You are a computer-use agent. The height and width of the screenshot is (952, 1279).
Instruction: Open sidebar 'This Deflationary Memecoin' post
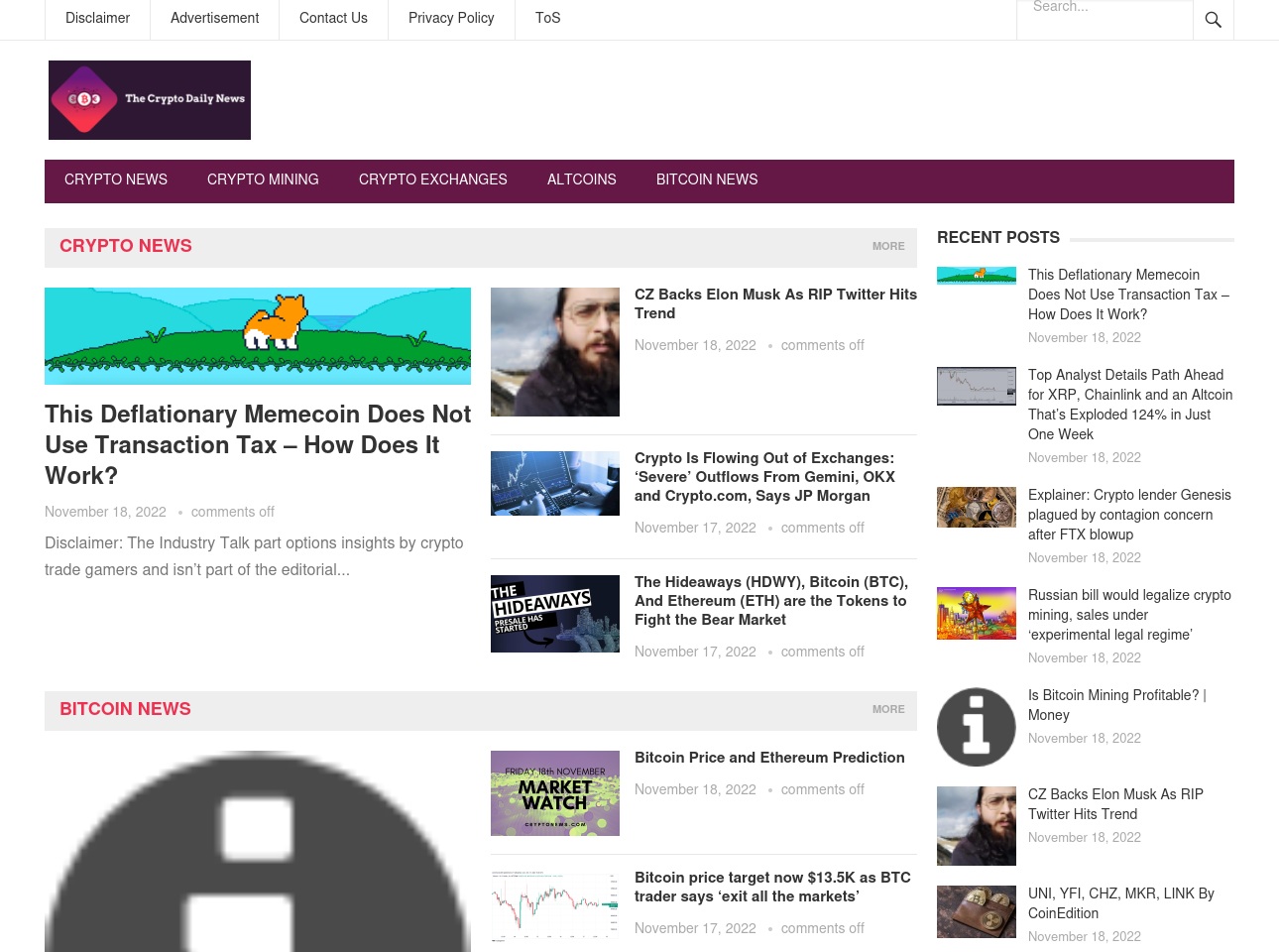1128,295
